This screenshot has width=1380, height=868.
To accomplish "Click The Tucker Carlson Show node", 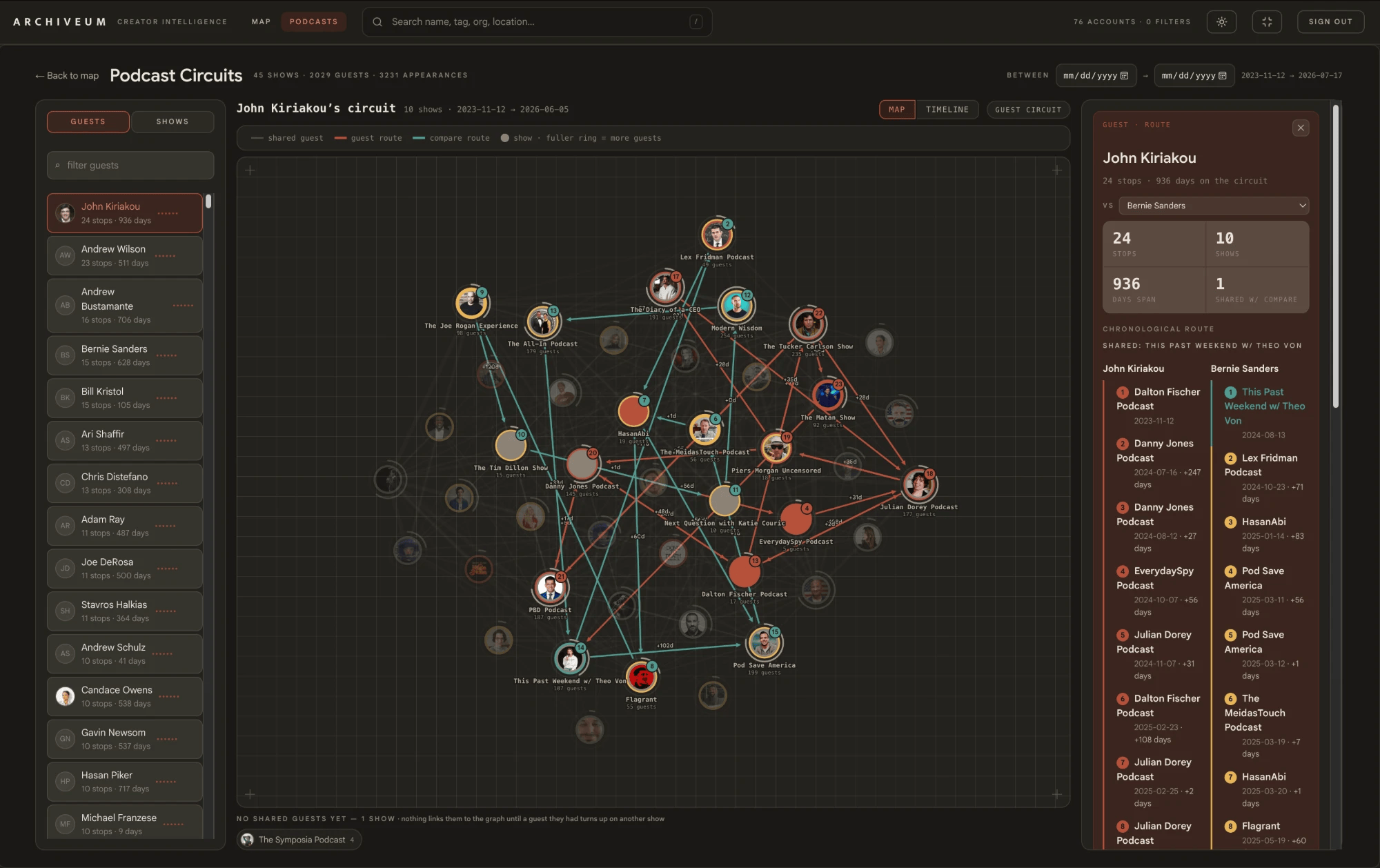I will click(807, 324).
